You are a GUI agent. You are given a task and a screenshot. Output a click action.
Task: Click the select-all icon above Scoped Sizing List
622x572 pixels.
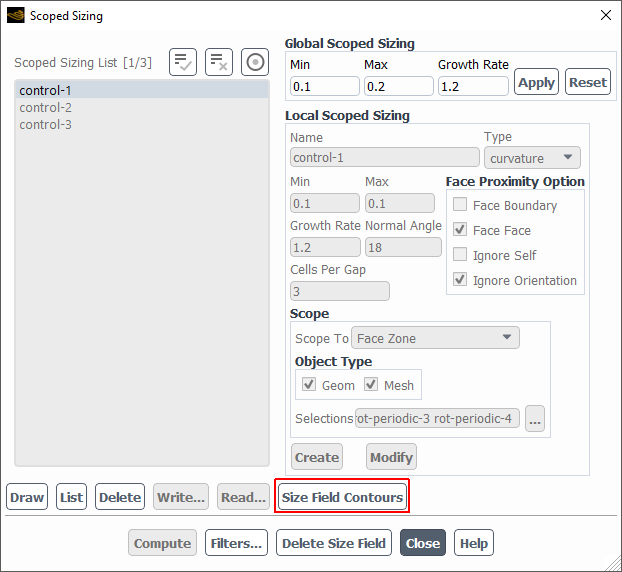pos(183,62)
